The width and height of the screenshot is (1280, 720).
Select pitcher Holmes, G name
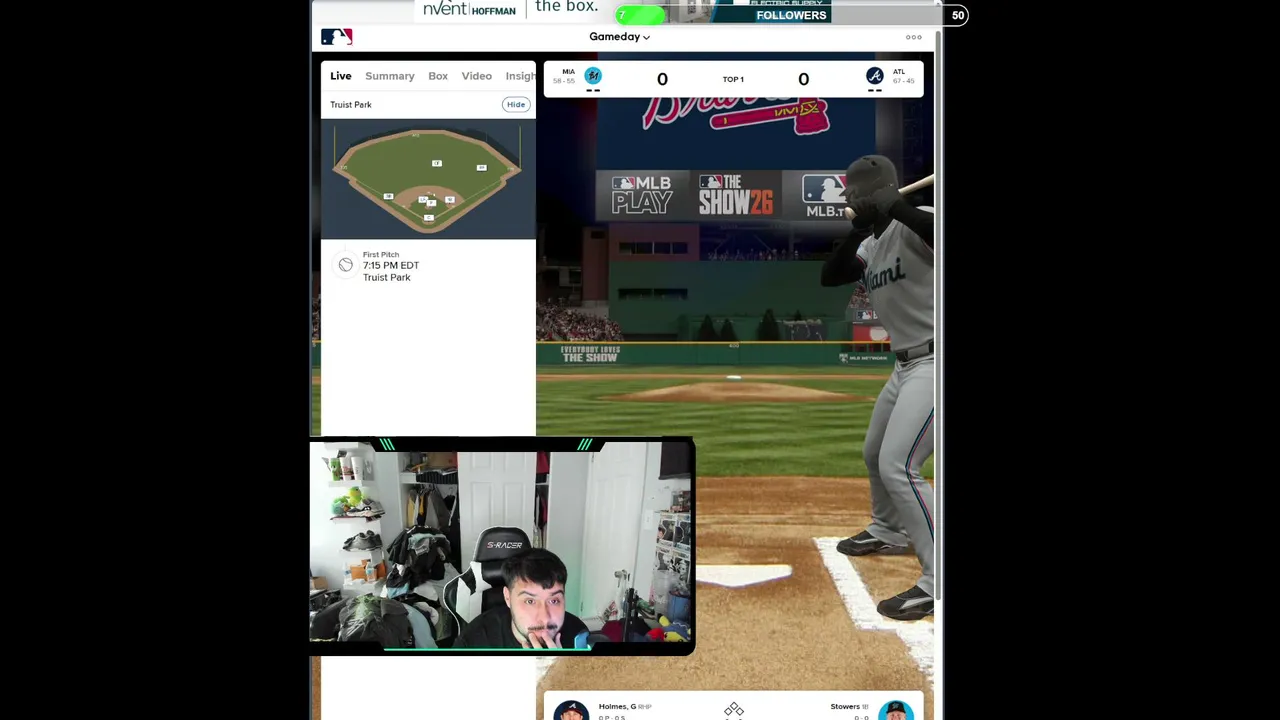pyautogui.click(x=617, y=707)
